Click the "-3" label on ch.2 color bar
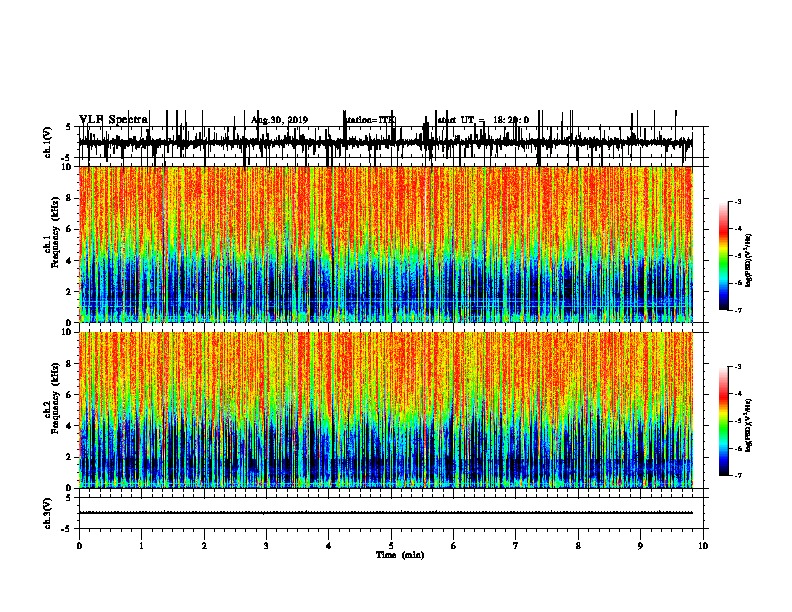 [x=738, y=367]
